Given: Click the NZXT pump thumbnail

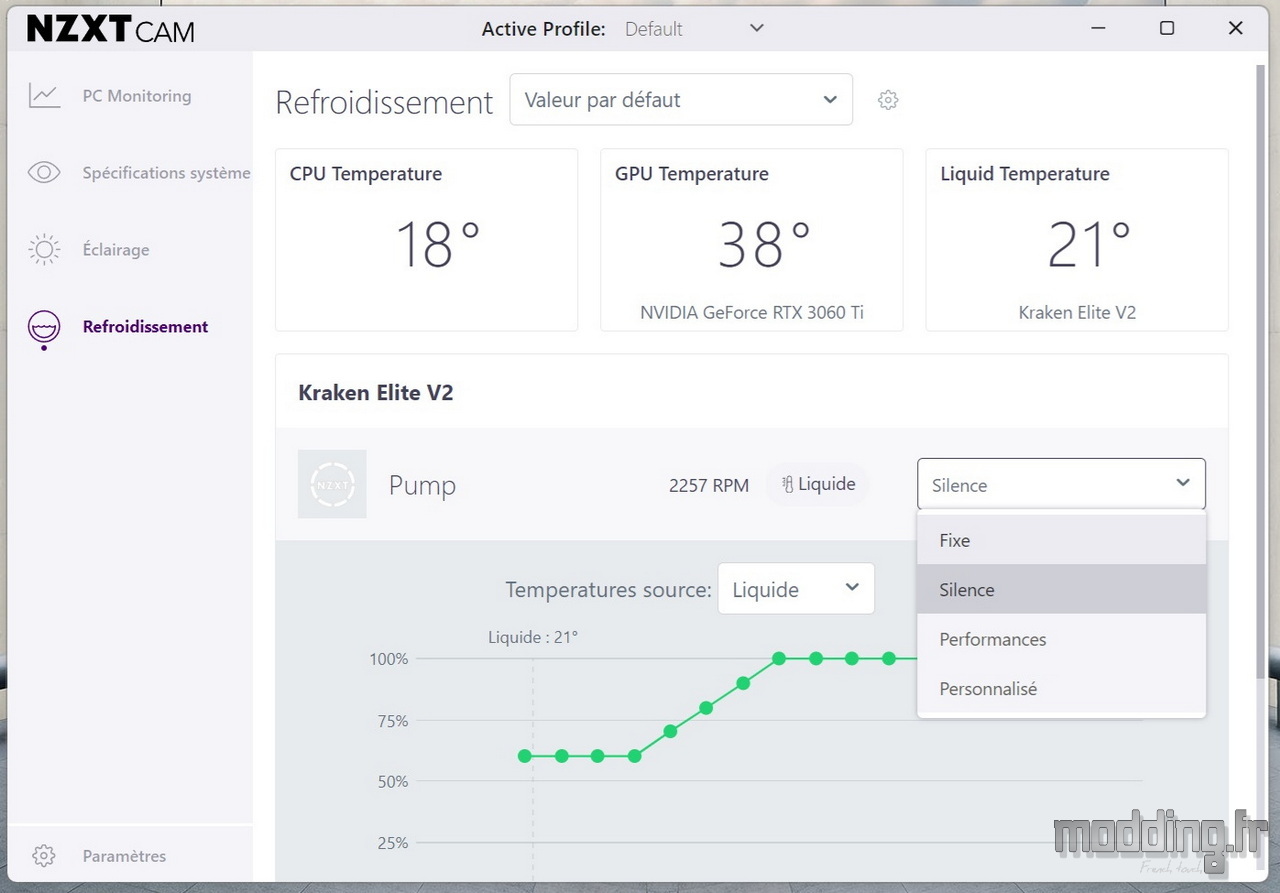Looking at the screenshot, I should click(x=332, y=484).
